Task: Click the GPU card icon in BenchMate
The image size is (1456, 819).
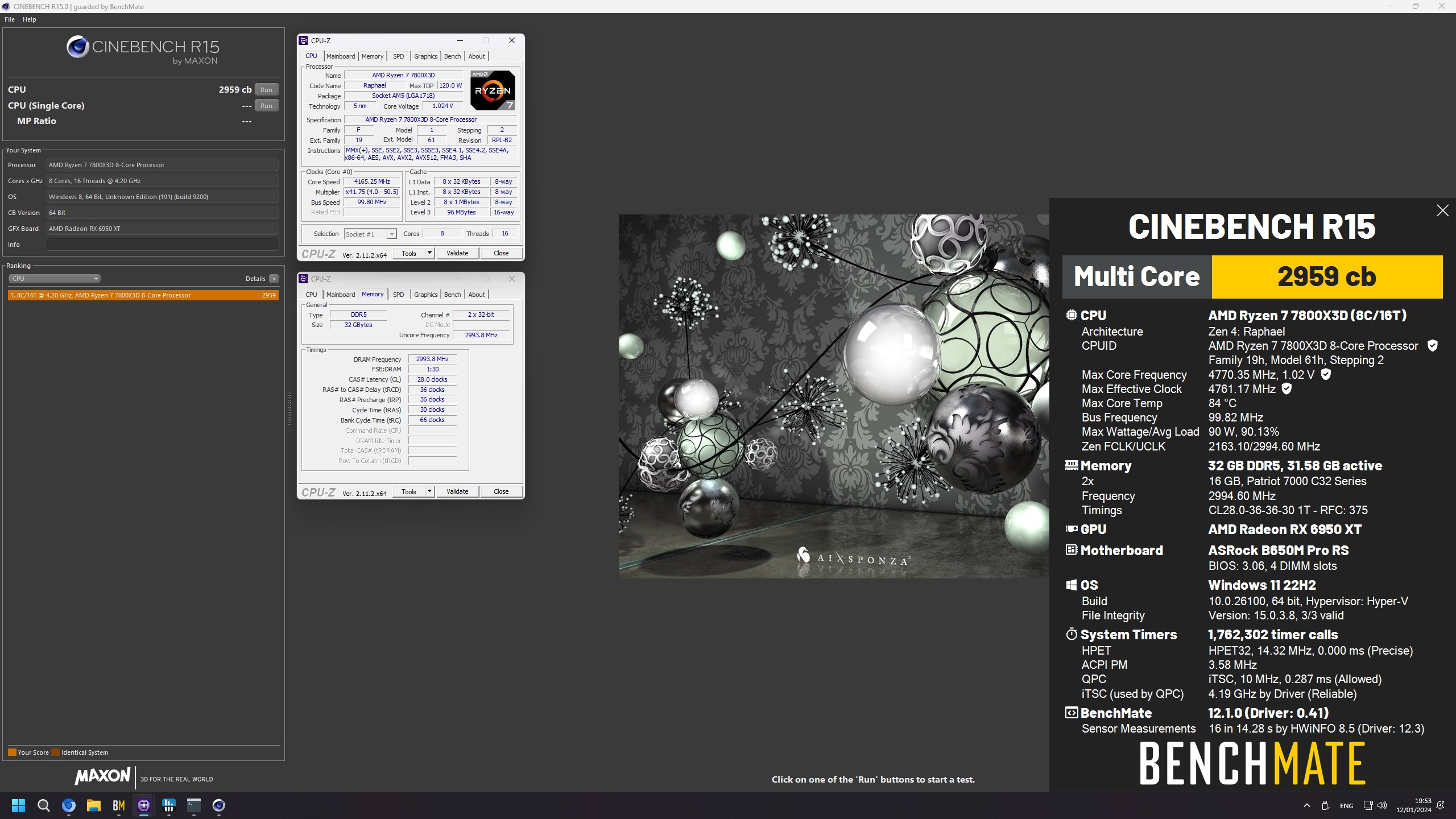Action: click(1072, 529)
